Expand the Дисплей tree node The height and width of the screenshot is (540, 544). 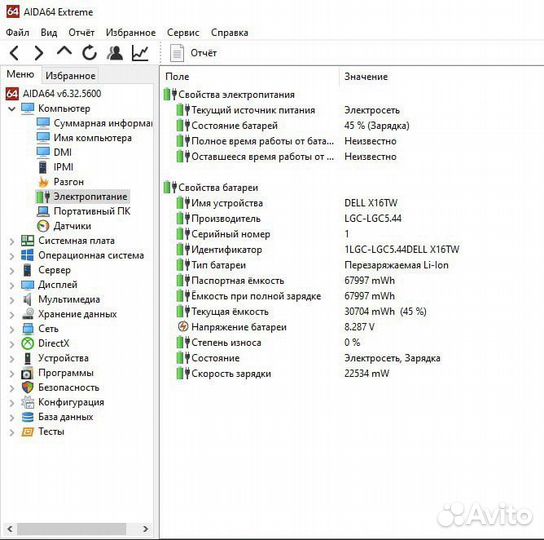pyautogui.click(x=12, y=285)
